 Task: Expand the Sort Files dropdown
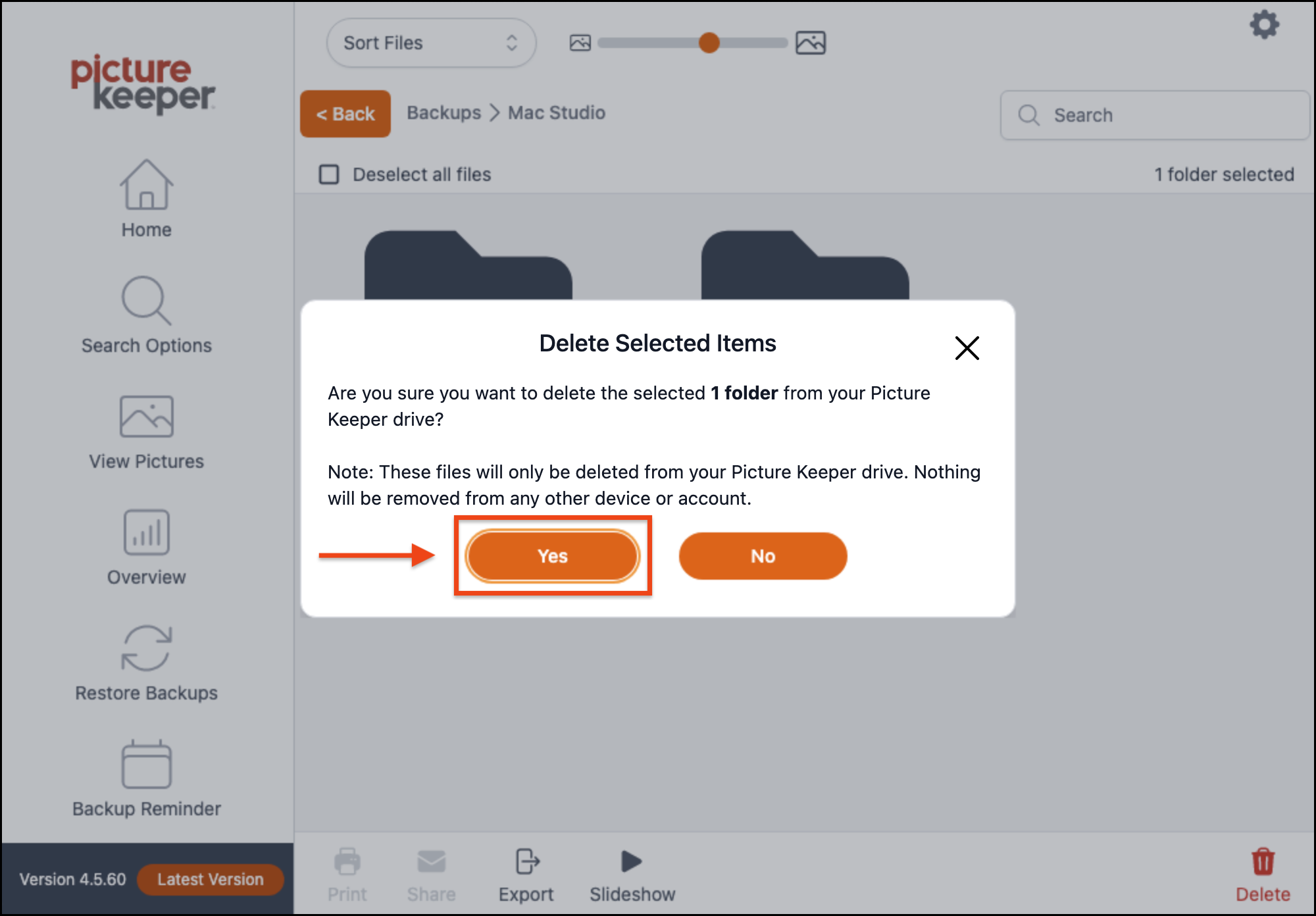pyautogui.click(x=432, y=43)
